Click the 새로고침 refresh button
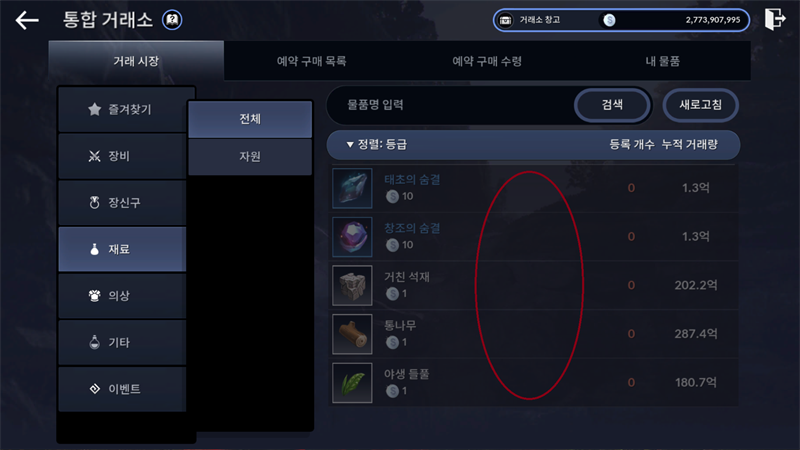Image resolution: width=800 pixels, height=450 pixels. [701, 105]
